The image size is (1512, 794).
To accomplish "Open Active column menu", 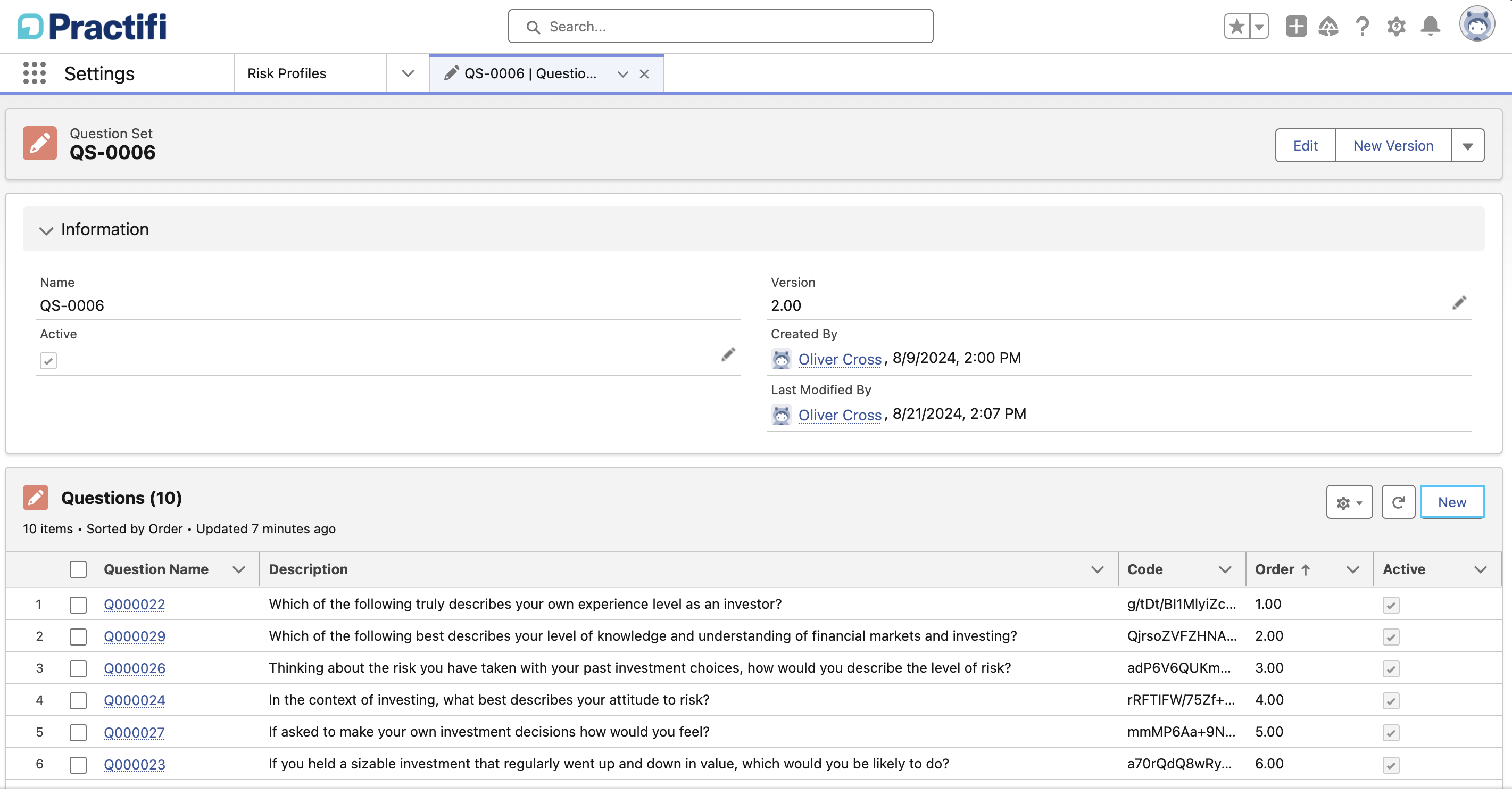I will [x=1480, y=569].
